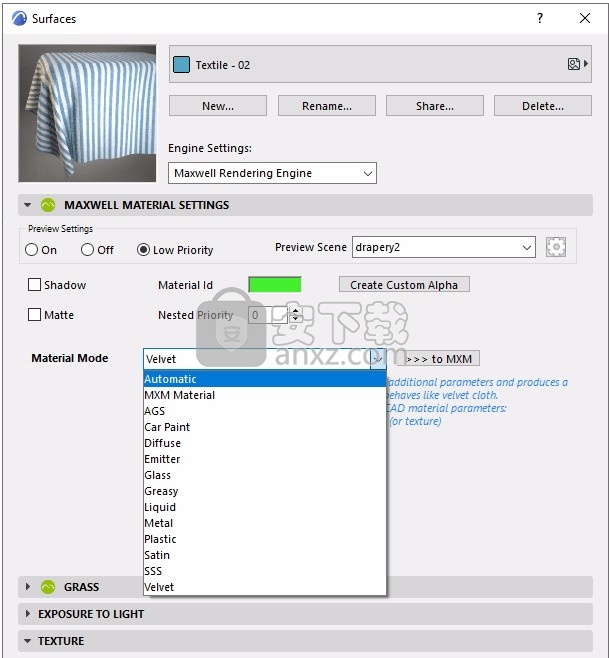Open the surface picker popup icon
This screenshot has height=658, width=609.
[578, 64]
